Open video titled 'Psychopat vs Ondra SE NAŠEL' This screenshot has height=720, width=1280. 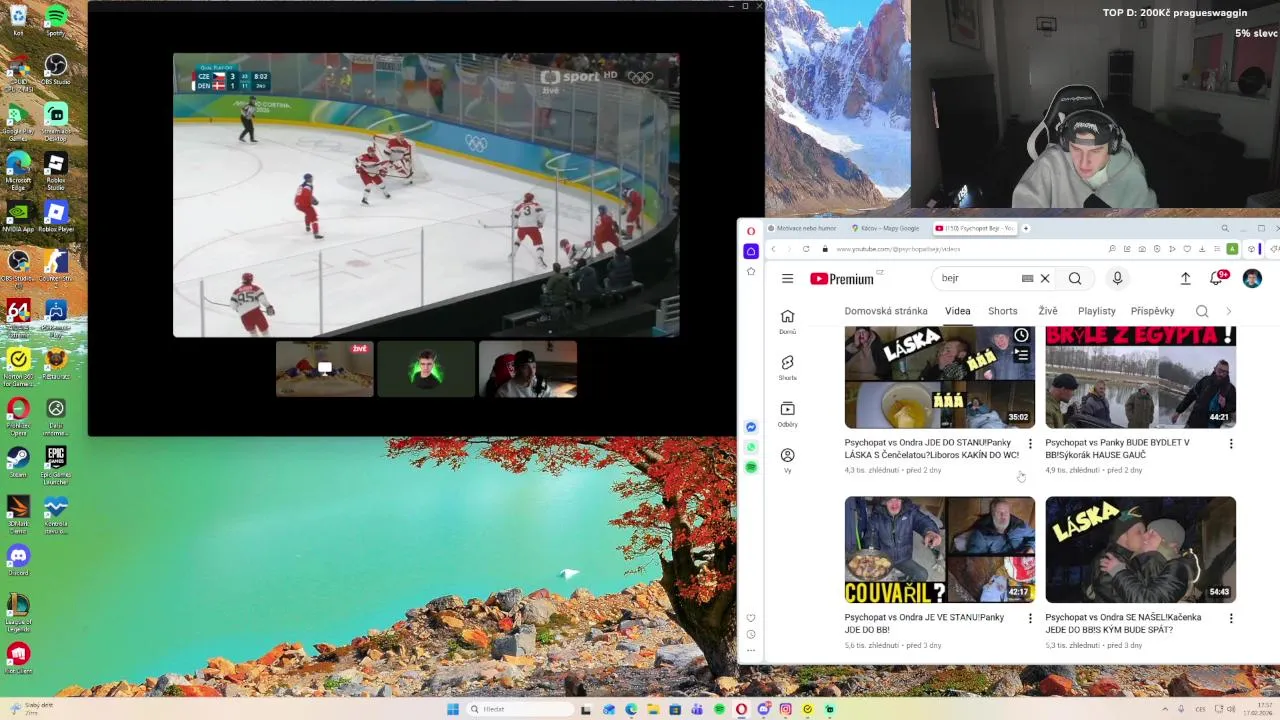[1123, 624]
